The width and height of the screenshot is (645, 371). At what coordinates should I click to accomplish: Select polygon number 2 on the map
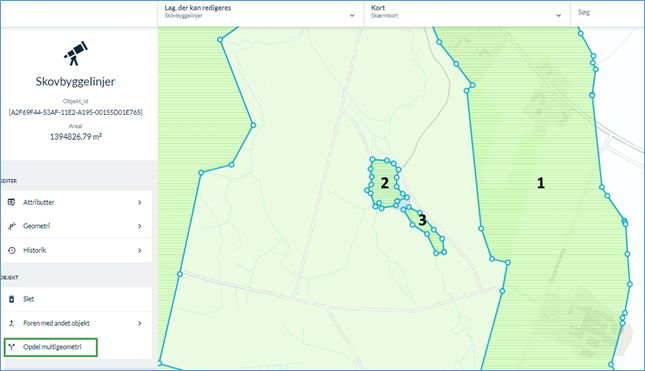(384, 183)
